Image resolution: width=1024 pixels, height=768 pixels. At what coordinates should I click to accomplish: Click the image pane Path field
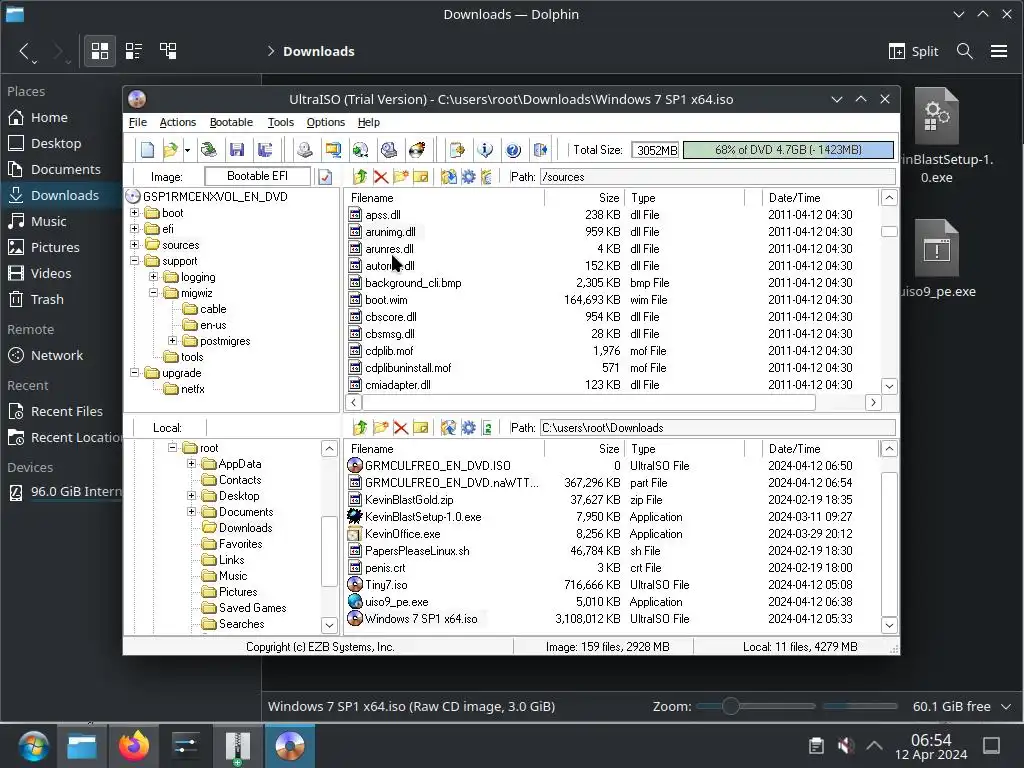[717, 177]
